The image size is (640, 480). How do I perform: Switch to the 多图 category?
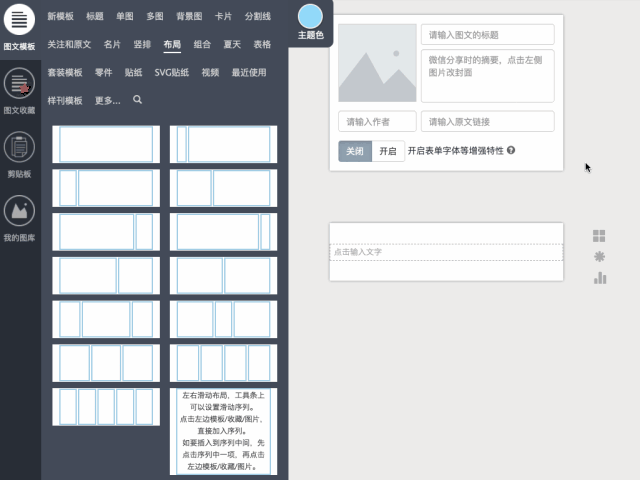tap(155, 16)
